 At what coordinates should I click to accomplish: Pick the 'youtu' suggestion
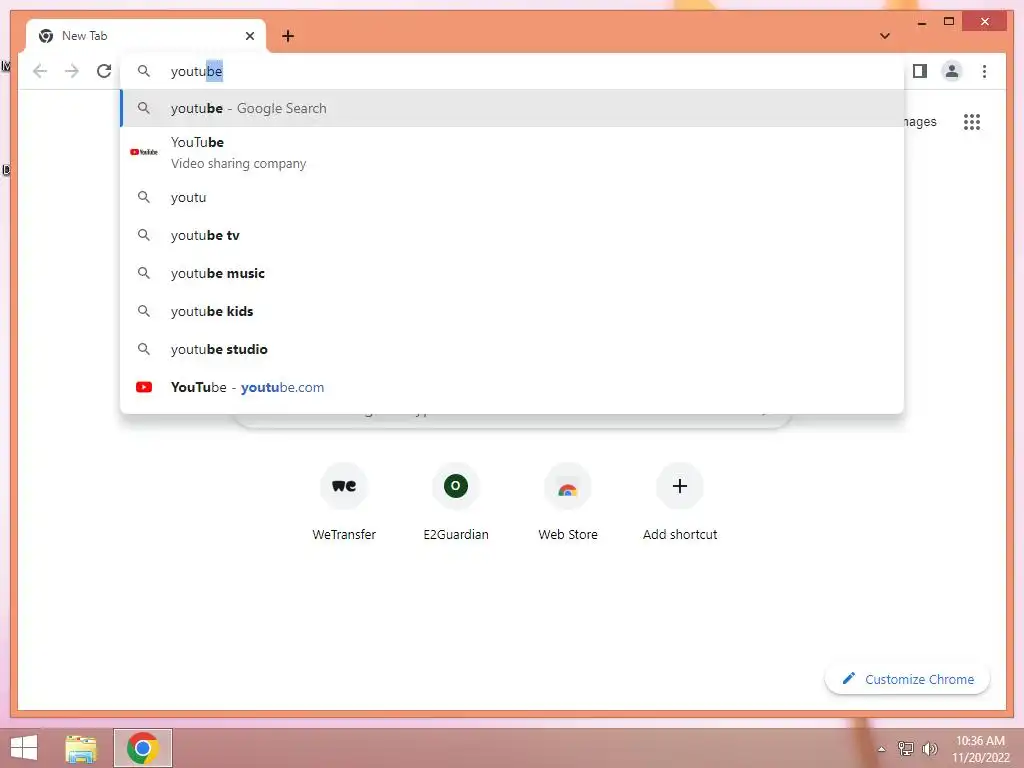513,197
